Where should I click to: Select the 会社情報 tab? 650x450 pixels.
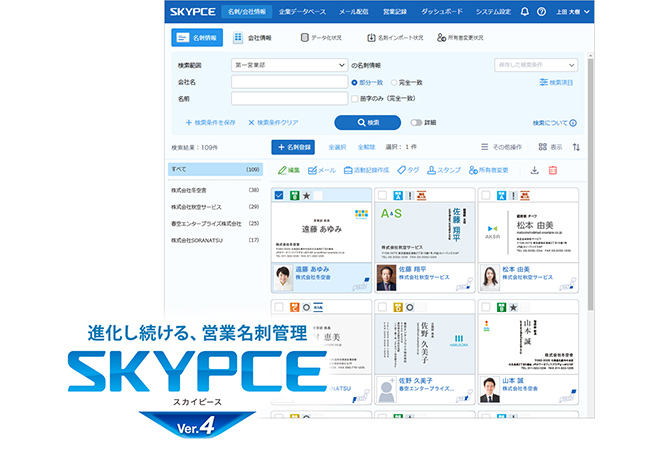tap(252, 38)
